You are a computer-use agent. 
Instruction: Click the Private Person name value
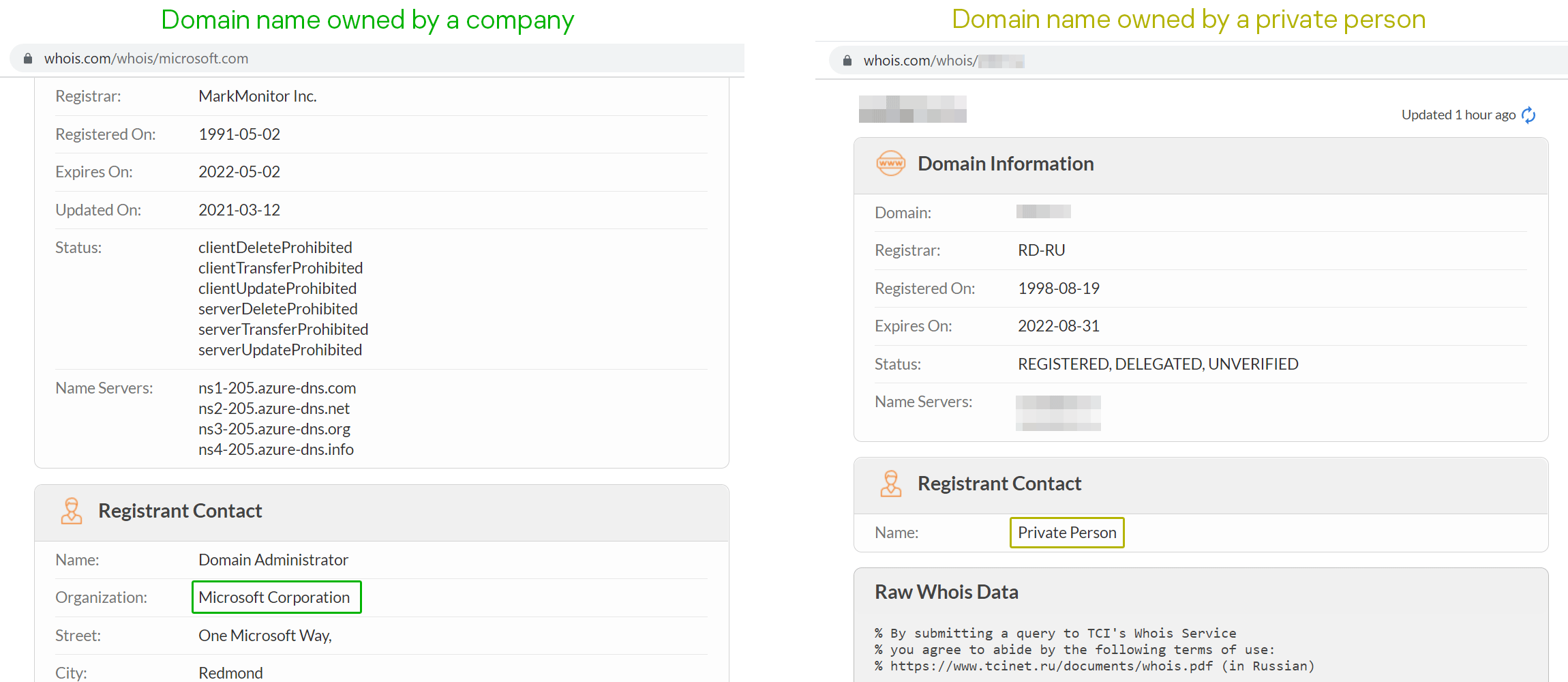click(x=1067, y=533)
